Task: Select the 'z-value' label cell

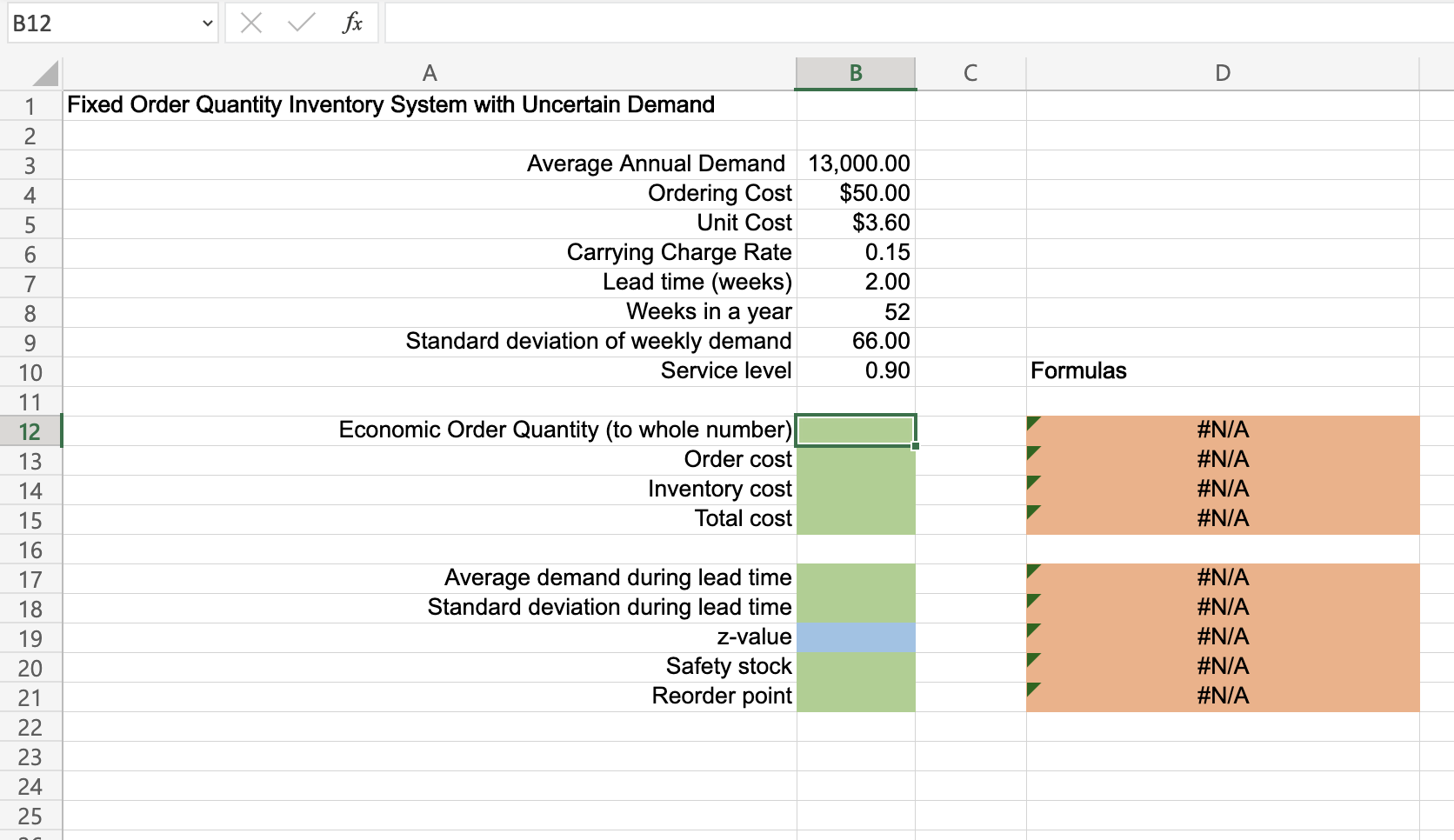Action: click(x=430, y=637)
